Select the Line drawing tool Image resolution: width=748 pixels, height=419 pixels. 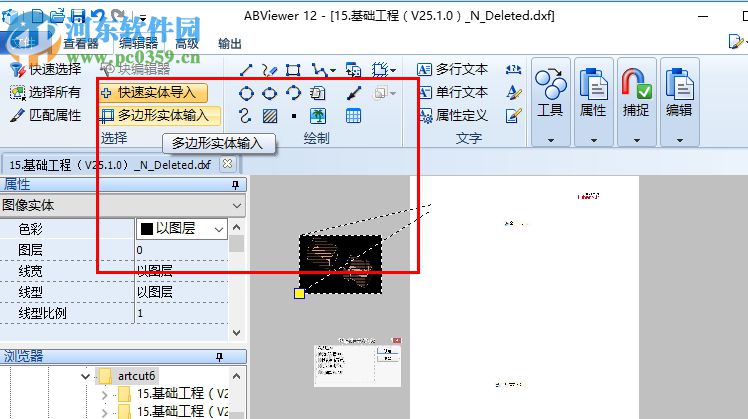(246, 70)
